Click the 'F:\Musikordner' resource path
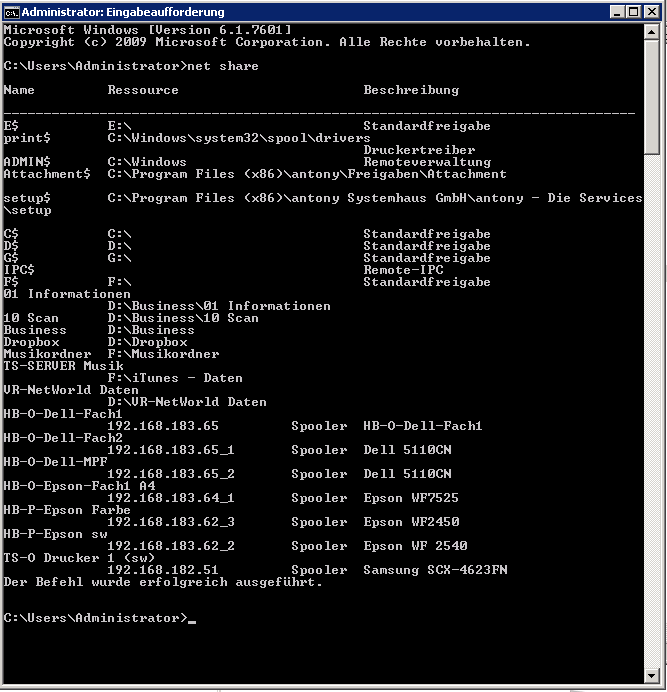667x692 pixels. (163, 354)
